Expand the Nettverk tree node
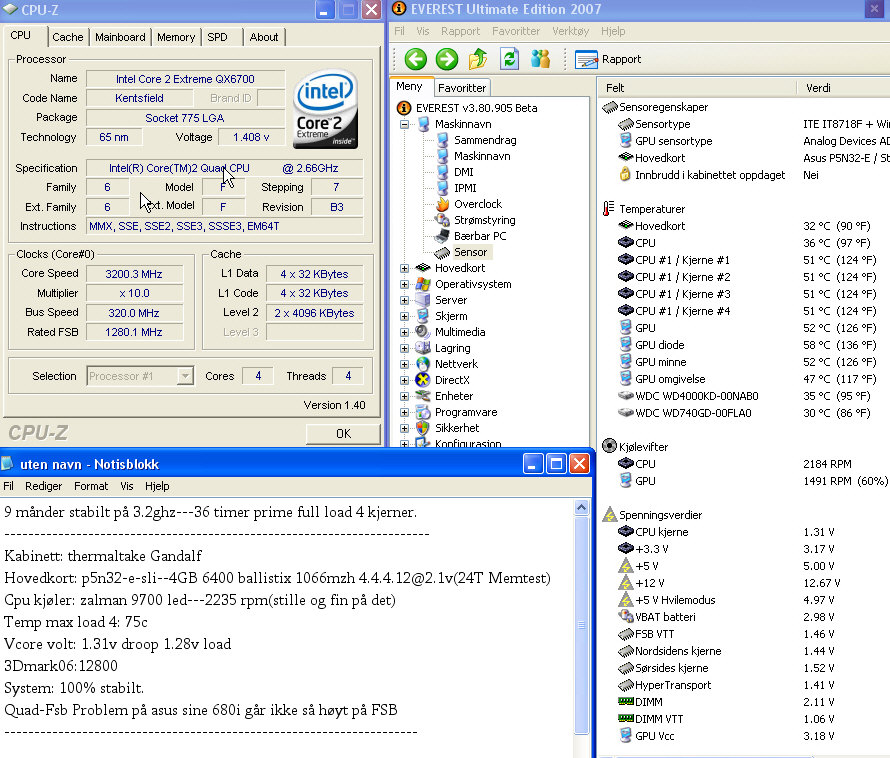 404,364
